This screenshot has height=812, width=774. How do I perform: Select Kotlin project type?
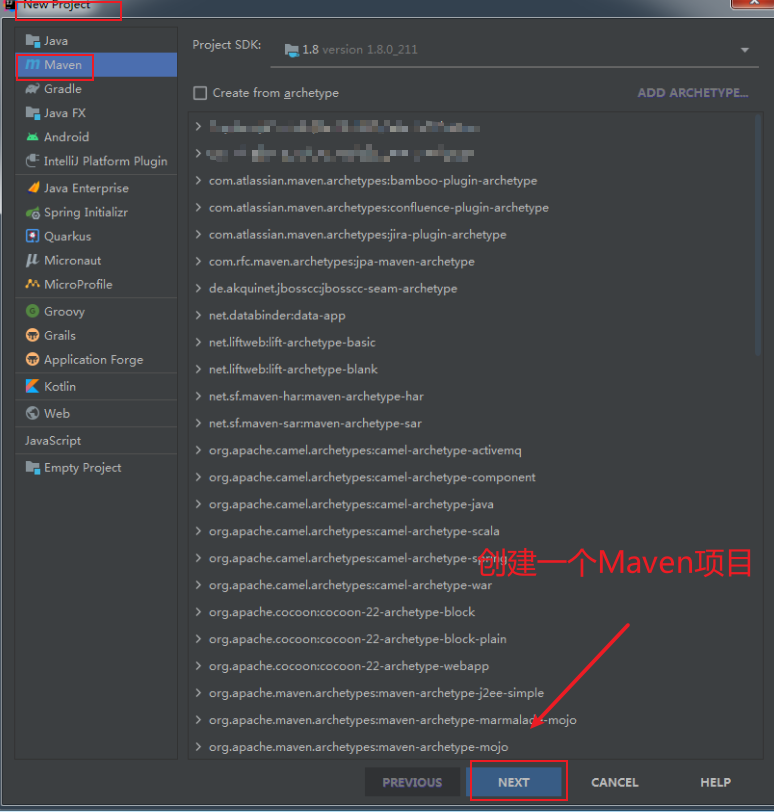tap(96, 386)
